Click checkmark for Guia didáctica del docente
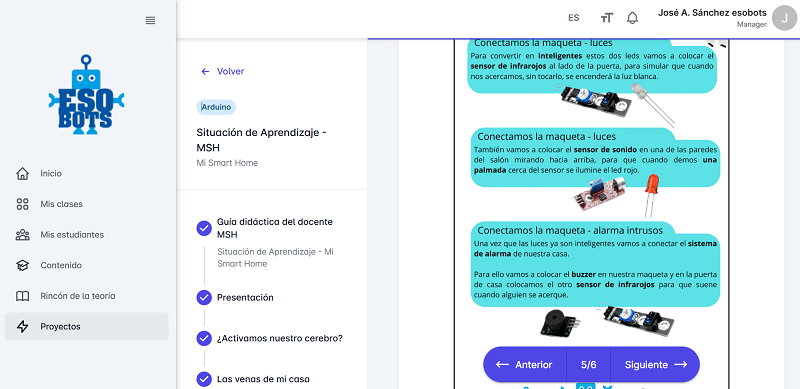 click(204, 228)
